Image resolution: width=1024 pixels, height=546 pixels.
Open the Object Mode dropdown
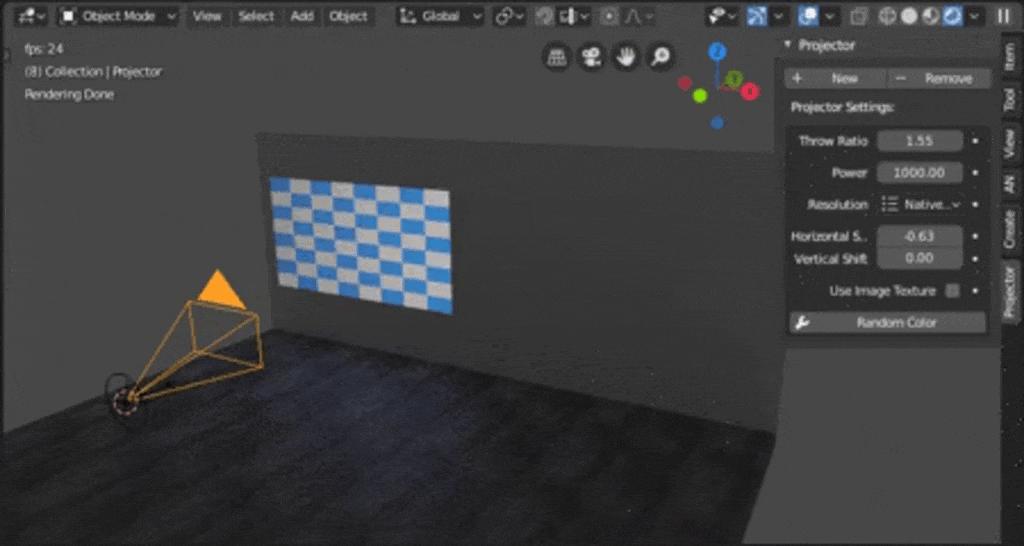[x=118, y=16]
